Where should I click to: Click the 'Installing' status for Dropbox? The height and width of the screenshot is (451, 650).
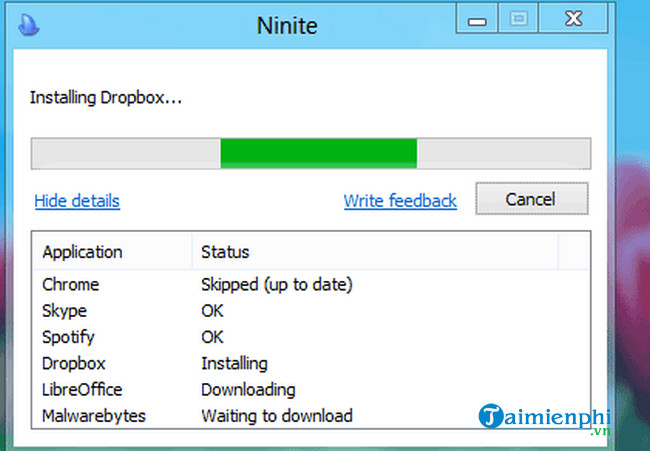click(234, 364)
